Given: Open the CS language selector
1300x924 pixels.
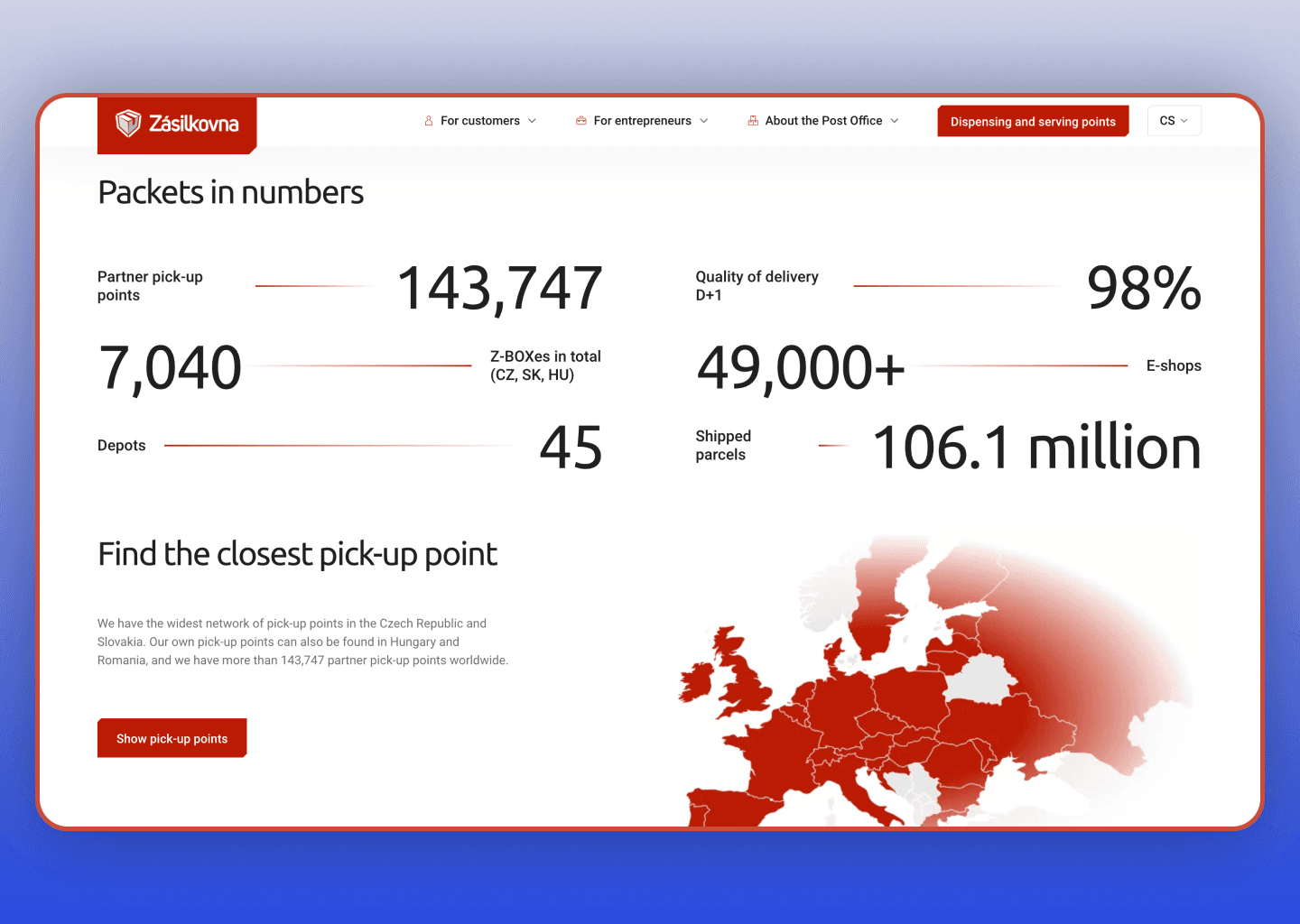Looking at the screenshot, I should point(1174,121).
